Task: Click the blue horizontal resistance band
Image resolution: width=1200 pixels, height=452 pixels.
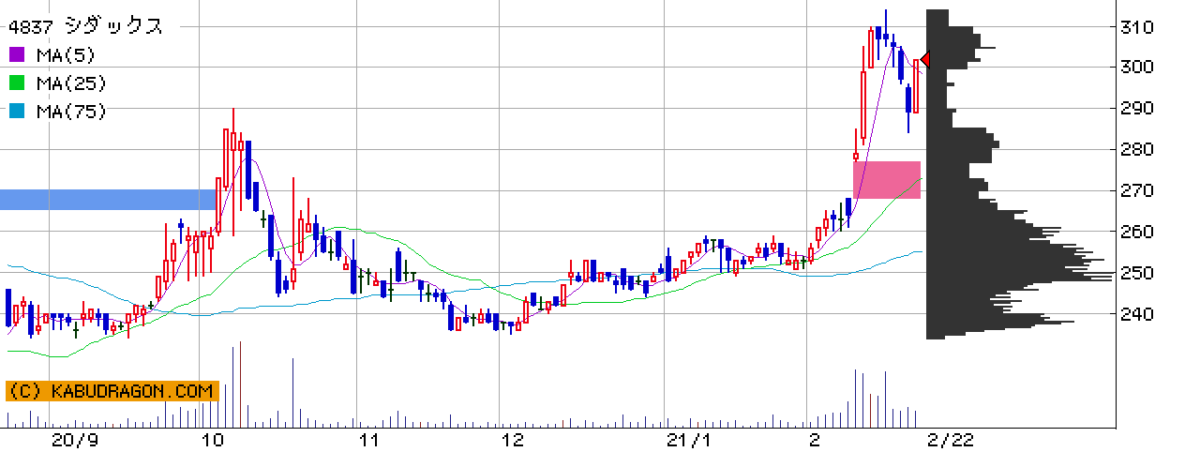Action: (x=108, y=200)
